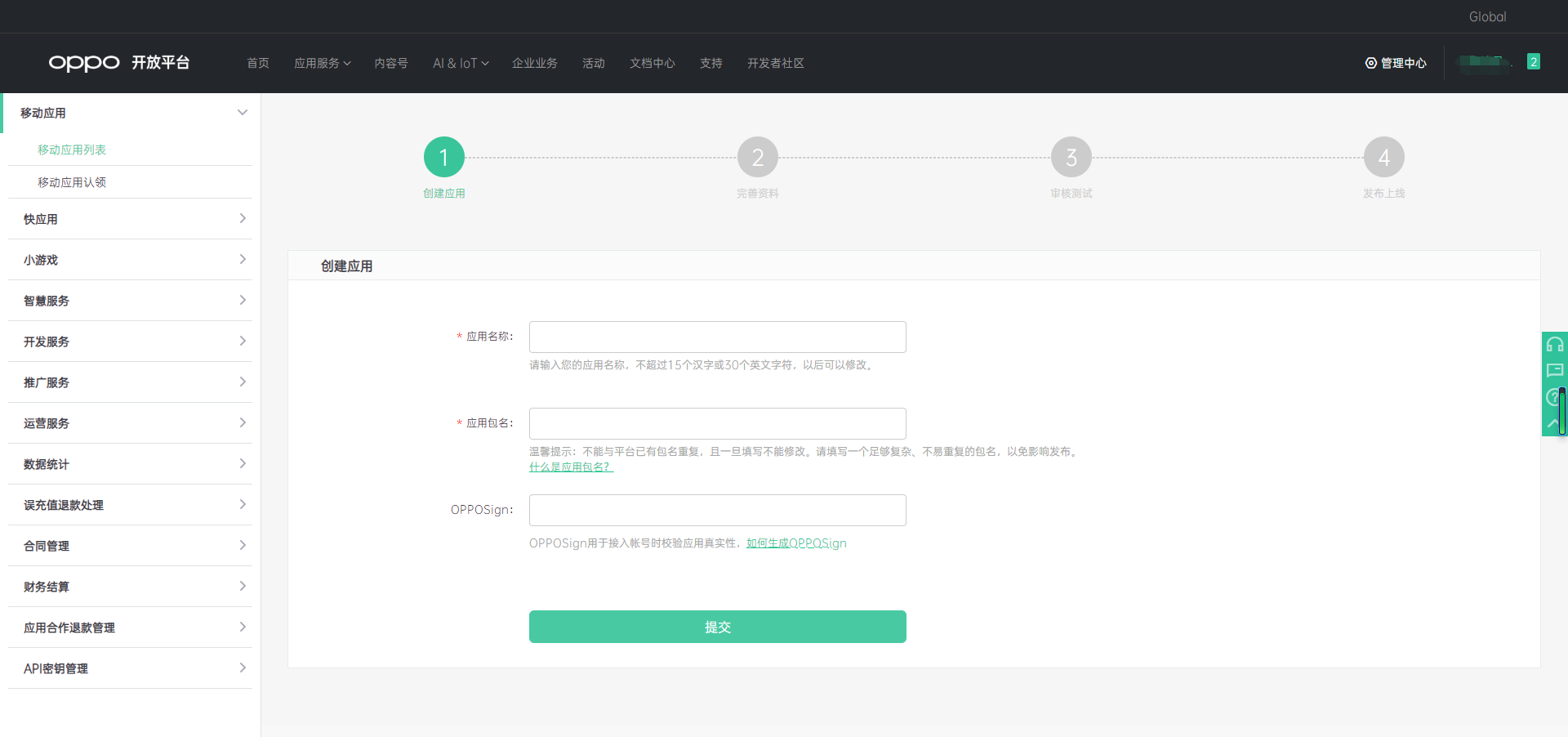1568x737 pixels.
Task: Open 内容号 in the top navigation
Action: [391, 63]
